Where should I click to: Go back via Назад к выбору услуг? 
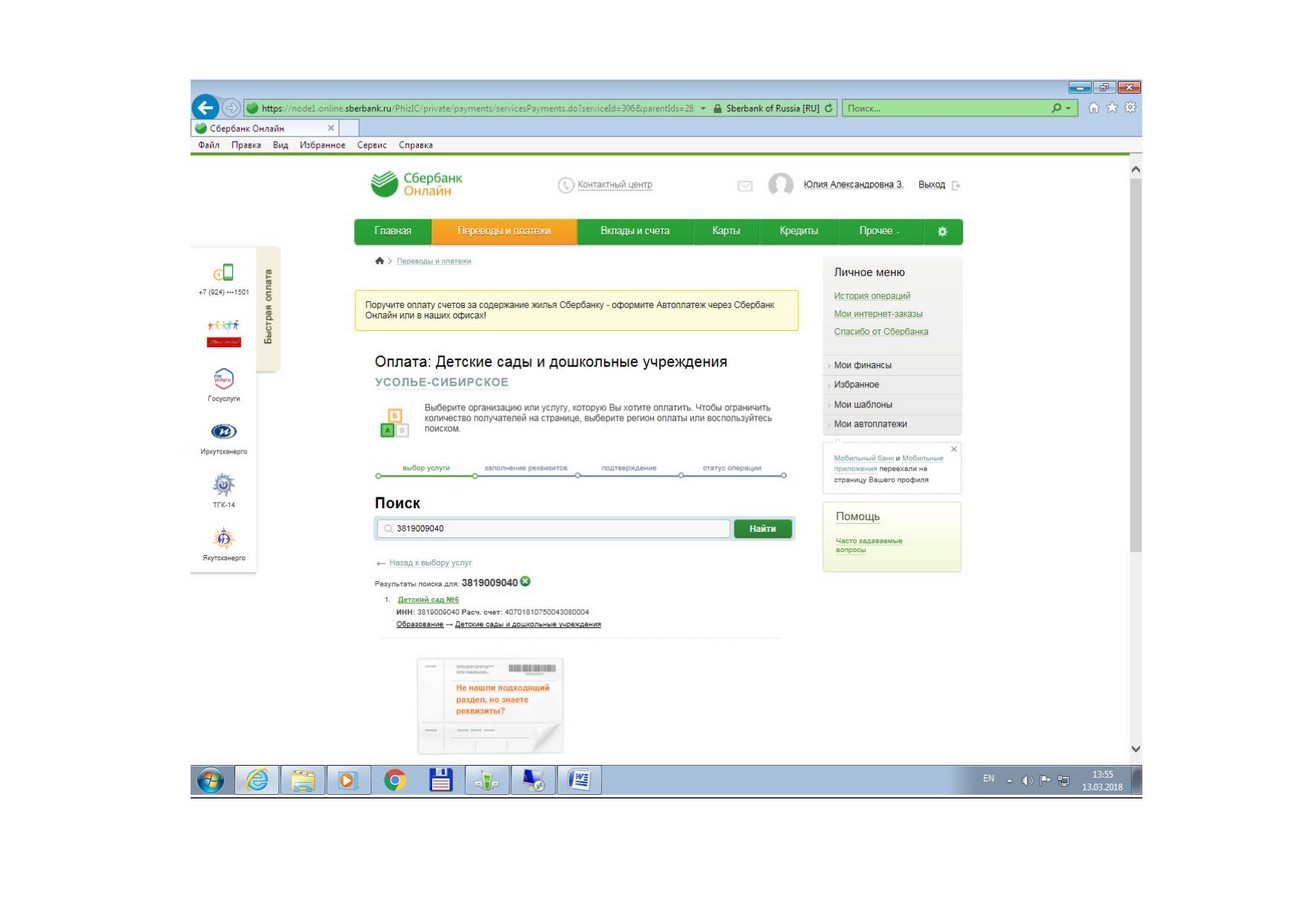coord(430,563)
